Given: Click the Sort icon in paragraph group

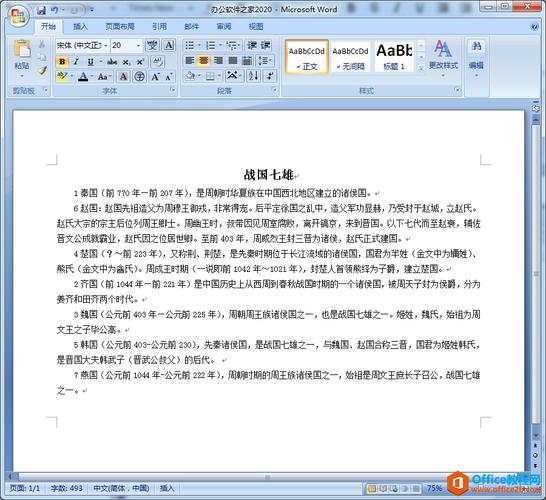Looking at the screenshot, I should coord(253,76).
